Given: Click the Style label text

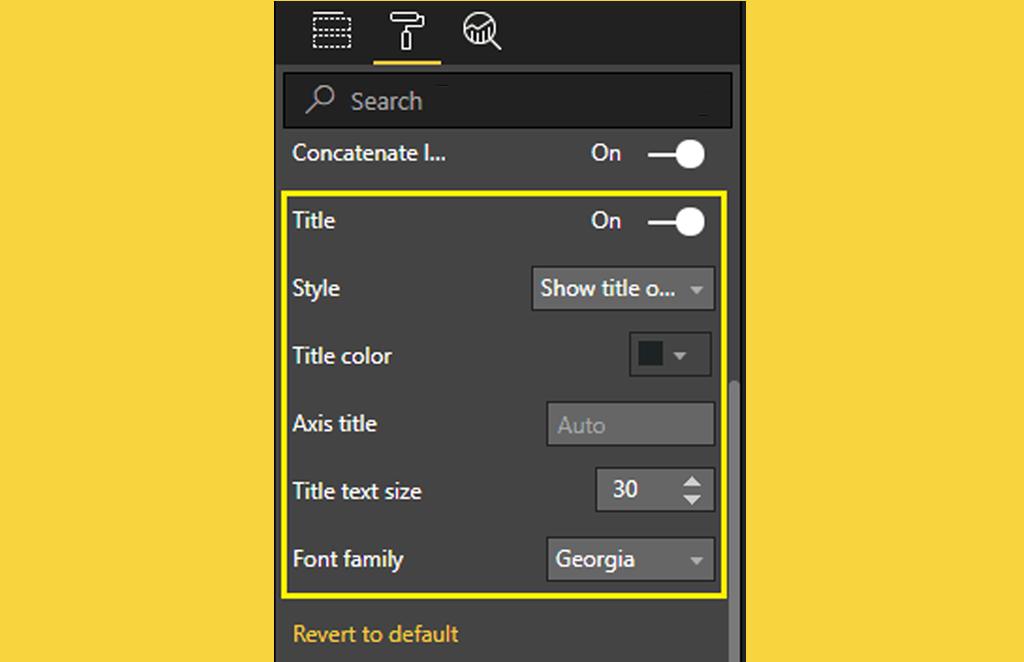Looking at the screenshot, I should (x=316, y=289).
